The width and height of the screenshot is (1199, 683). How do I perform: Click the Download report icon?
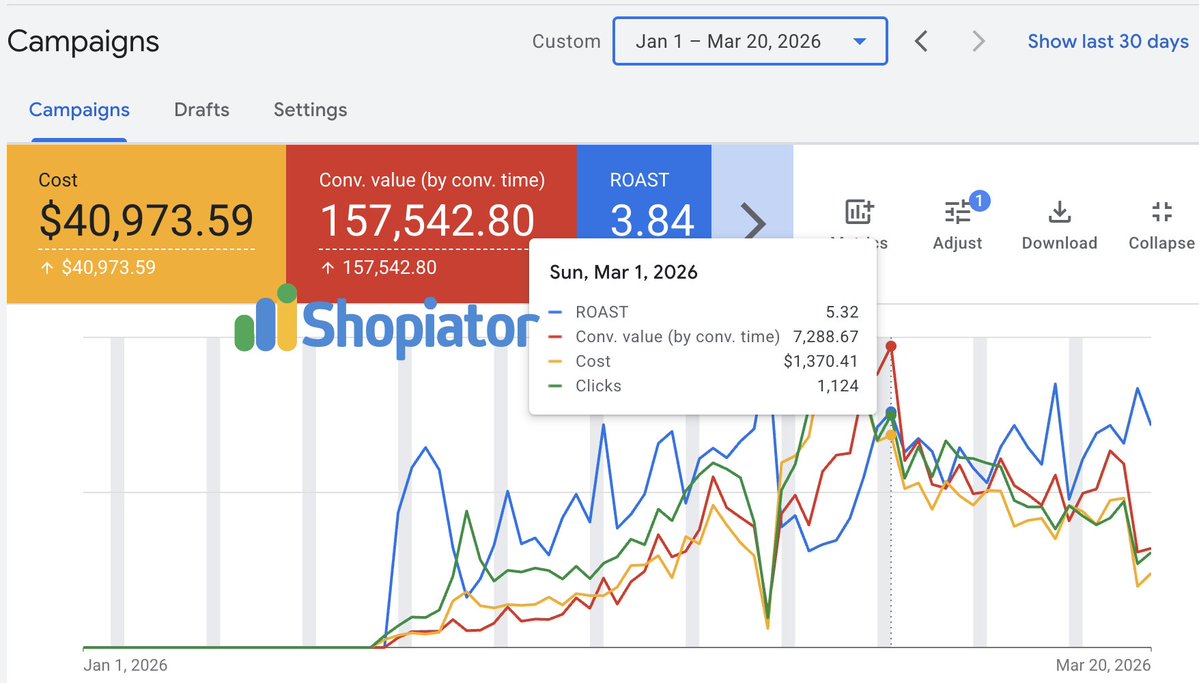(1059, 212)
